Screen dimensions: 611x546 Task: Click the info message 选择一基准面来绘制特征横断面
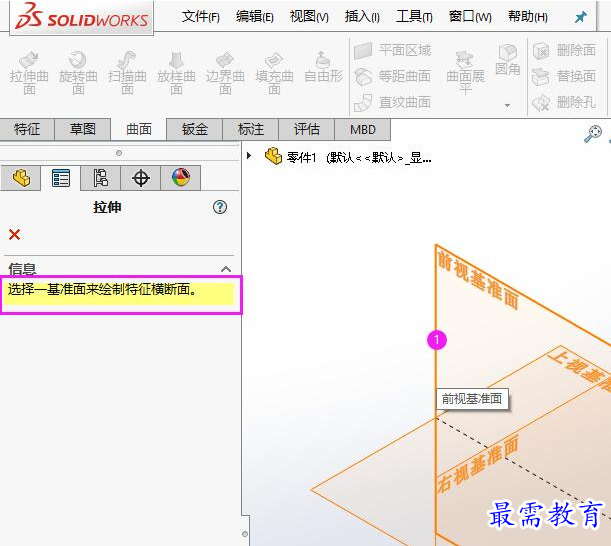(102, 290)
